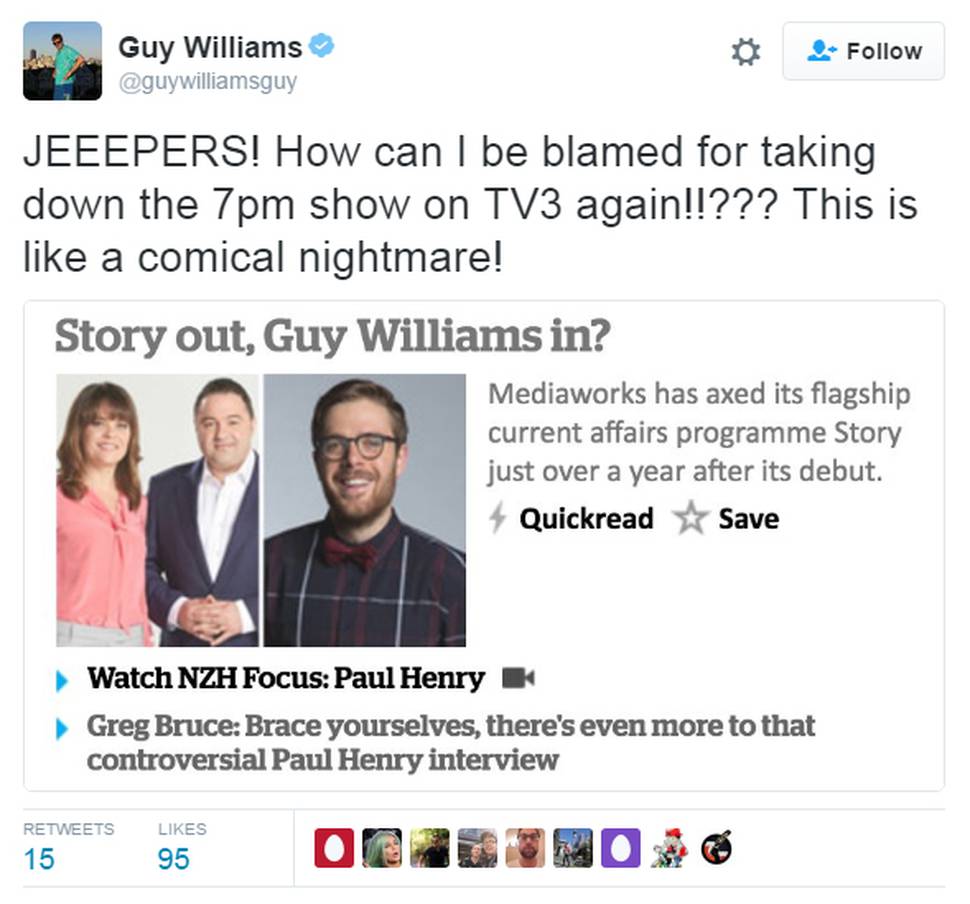Viewport: 970px width, 904px height.
Task: Click the red egg avatar liker
Action: click(334, 848)
